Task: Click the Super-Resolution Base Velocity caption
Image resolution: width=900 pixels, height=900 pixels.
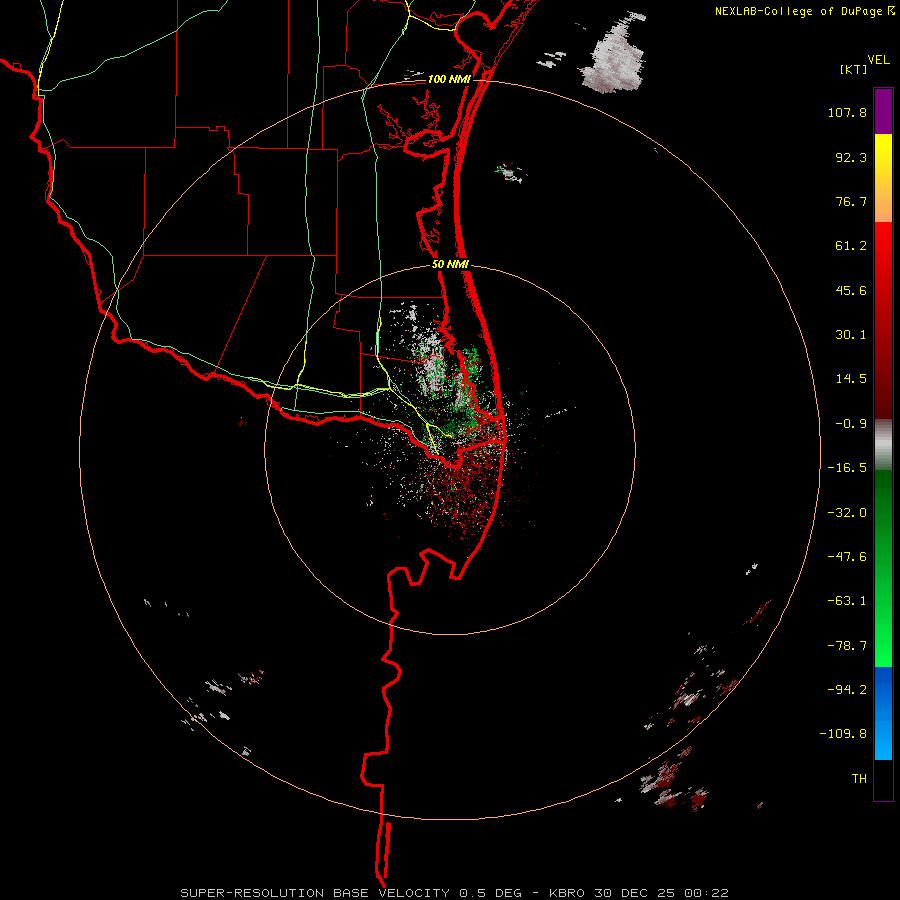Action: pos(455,893)
